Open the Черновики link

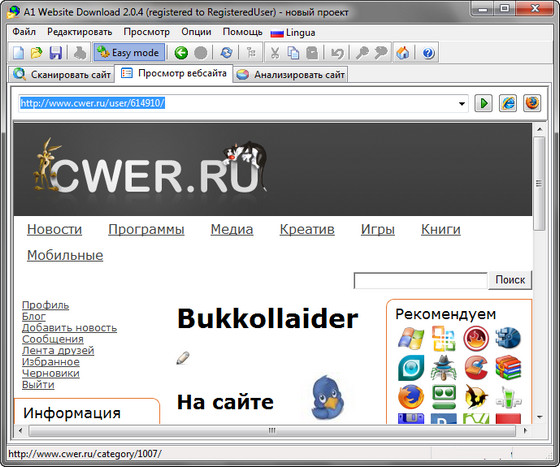click(x=51, y=373)
